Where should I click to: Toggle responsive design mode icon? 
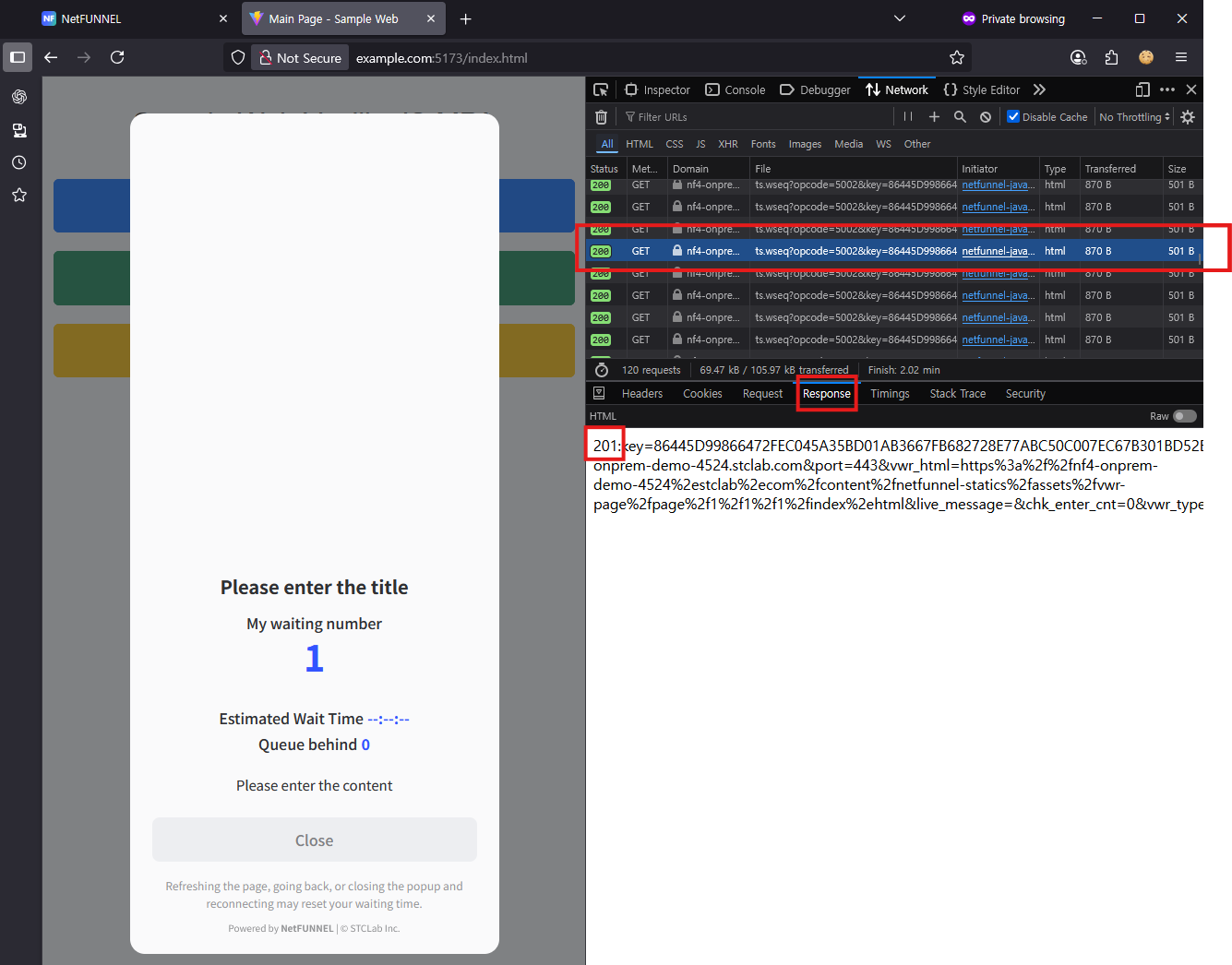tap(1142, 89)
